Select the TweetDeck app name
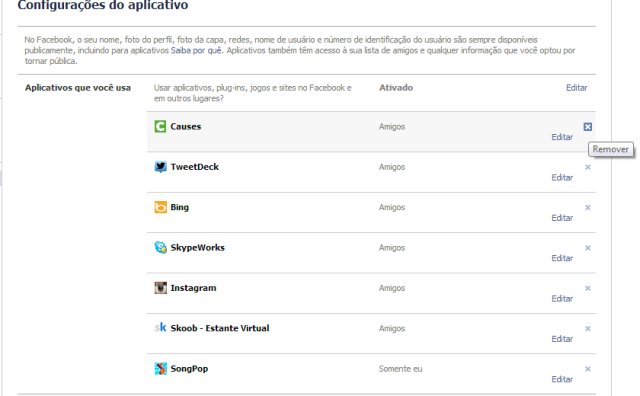Screen dimensions: 640x396 (x=195, y=167)
